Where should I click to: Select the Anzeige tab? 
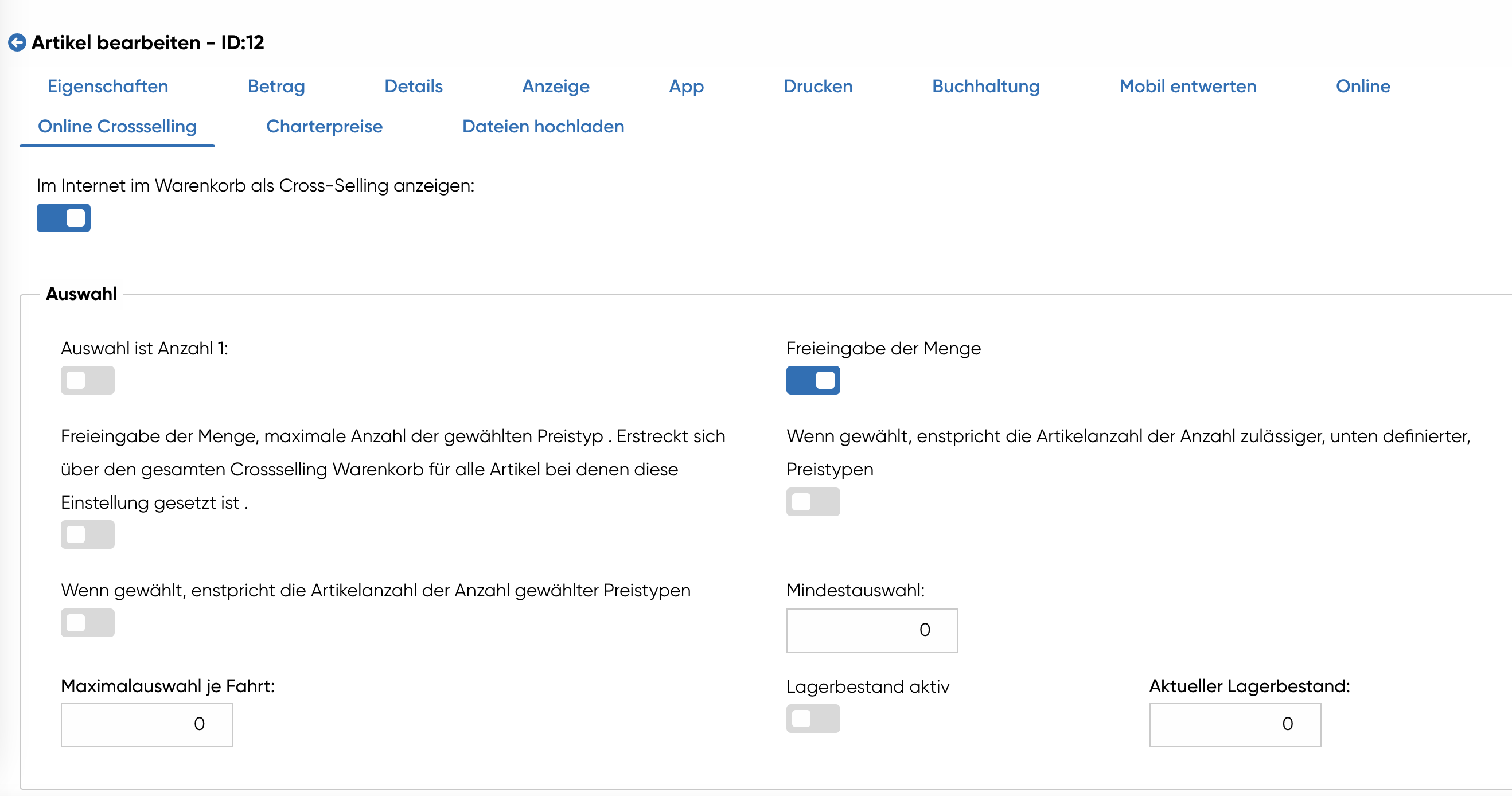click(x=556, y=86)
